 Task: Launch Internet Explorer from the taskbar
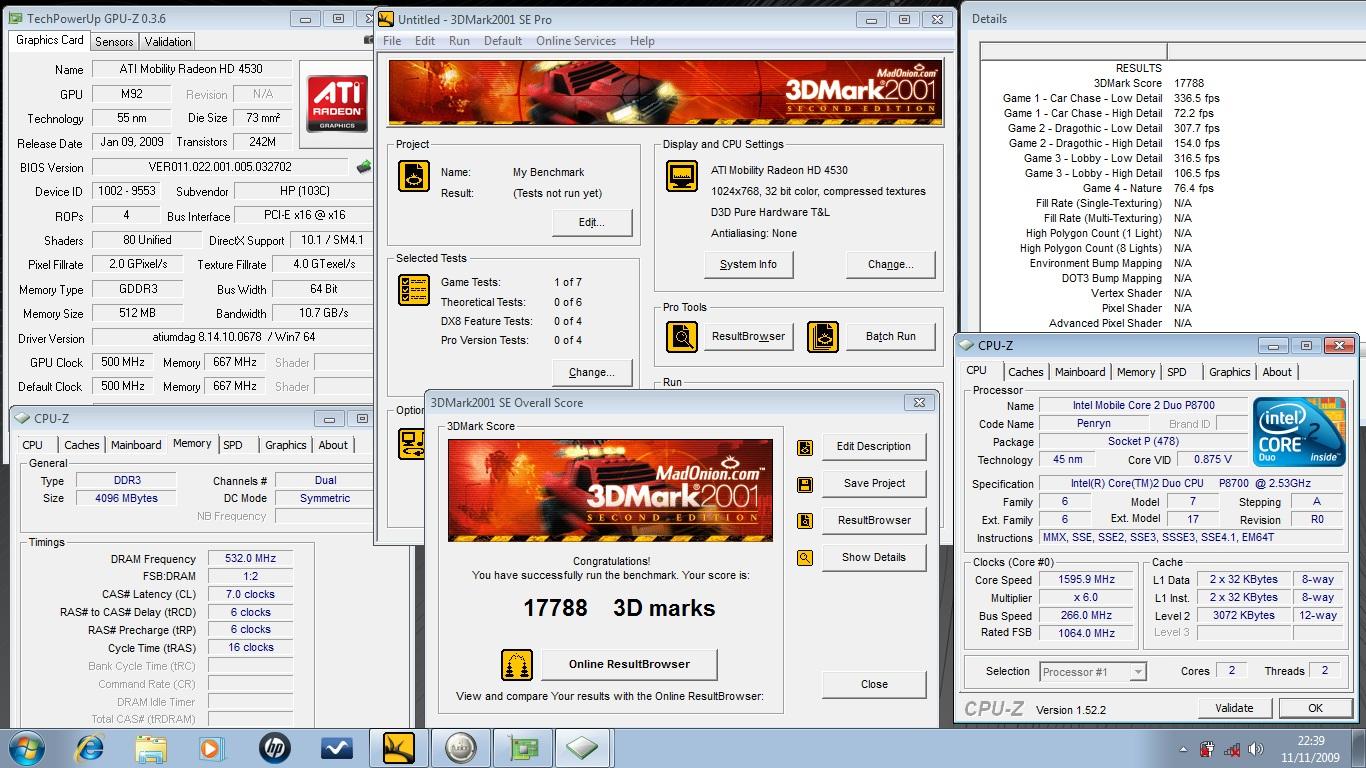click(90, 748)
